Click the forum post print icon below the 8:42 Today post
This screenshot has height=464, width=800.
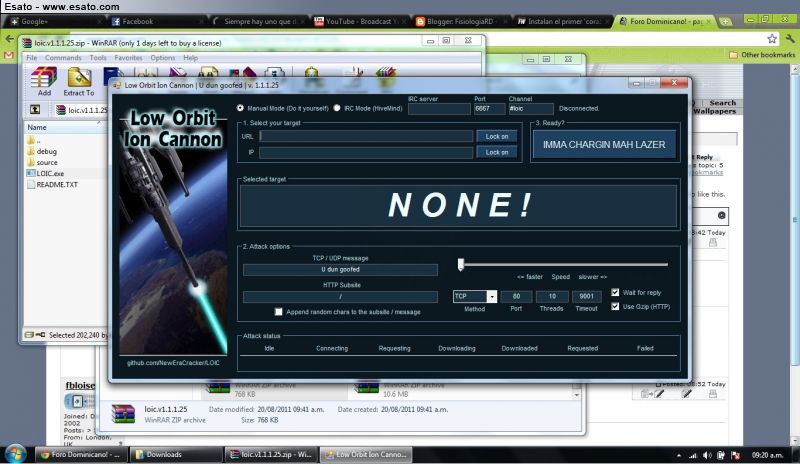click(713, 243)
